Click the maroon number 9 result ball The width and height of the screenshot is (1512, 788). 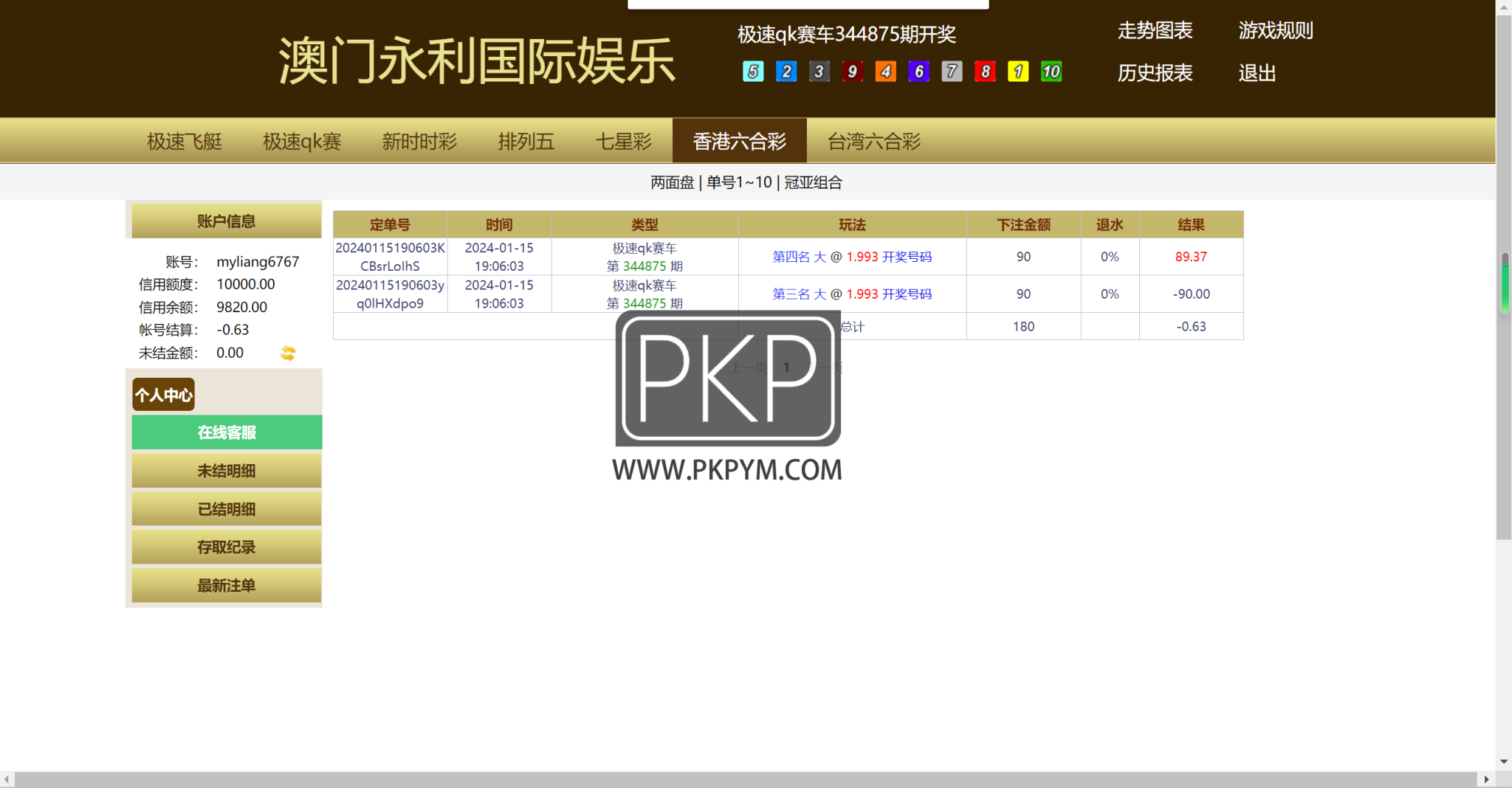point(853,72)
